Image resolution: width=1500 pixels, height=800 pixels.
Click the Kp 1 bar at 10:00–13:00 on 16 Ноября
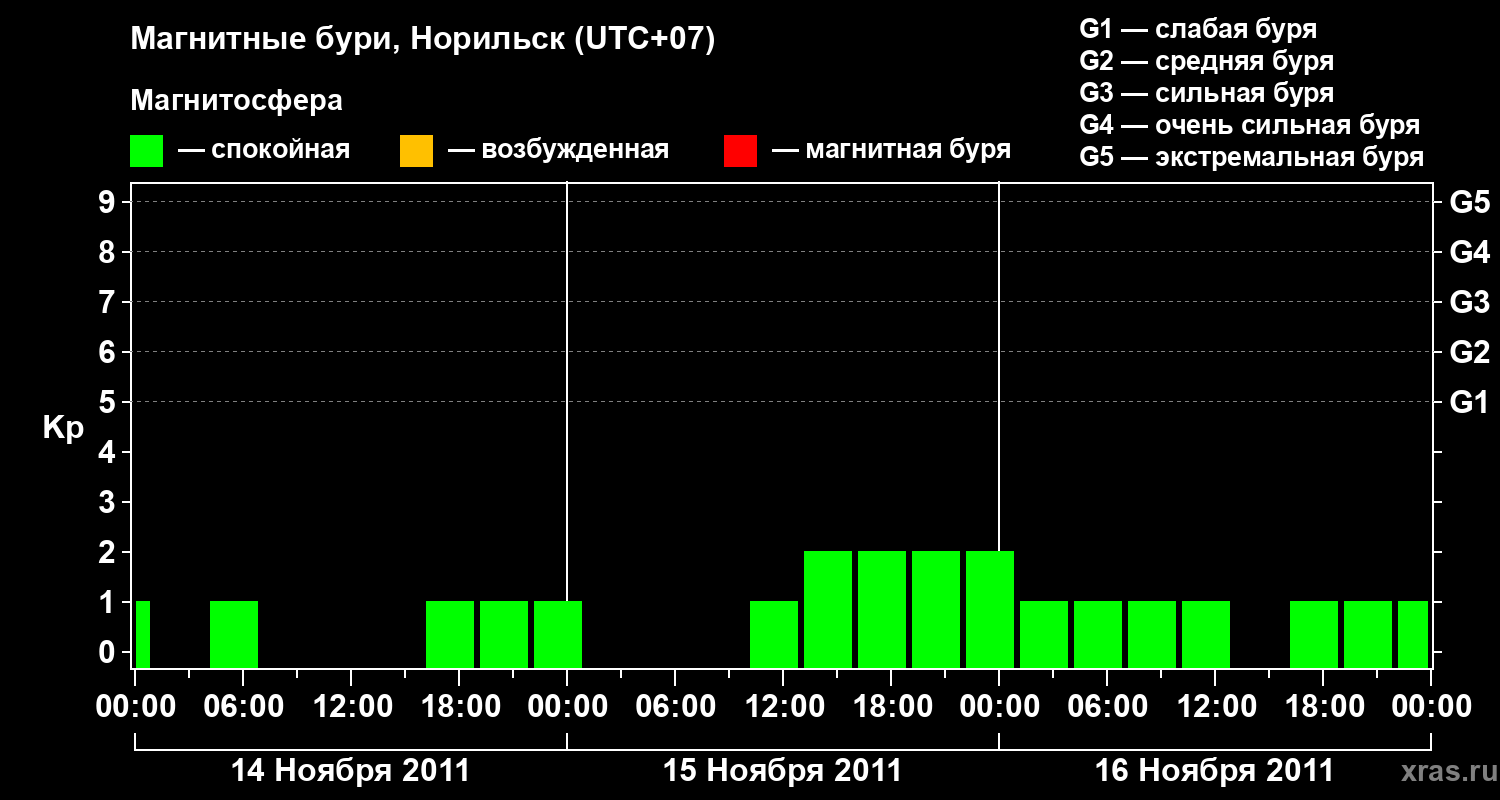tap(1206, 634)
